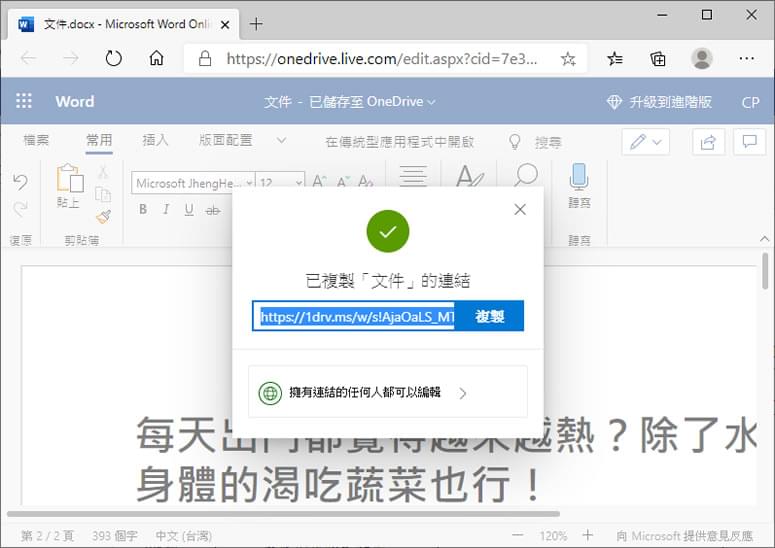Close the 文件.docx browser tab
Viewport: 775px width, 548px height.
point(225,24)
